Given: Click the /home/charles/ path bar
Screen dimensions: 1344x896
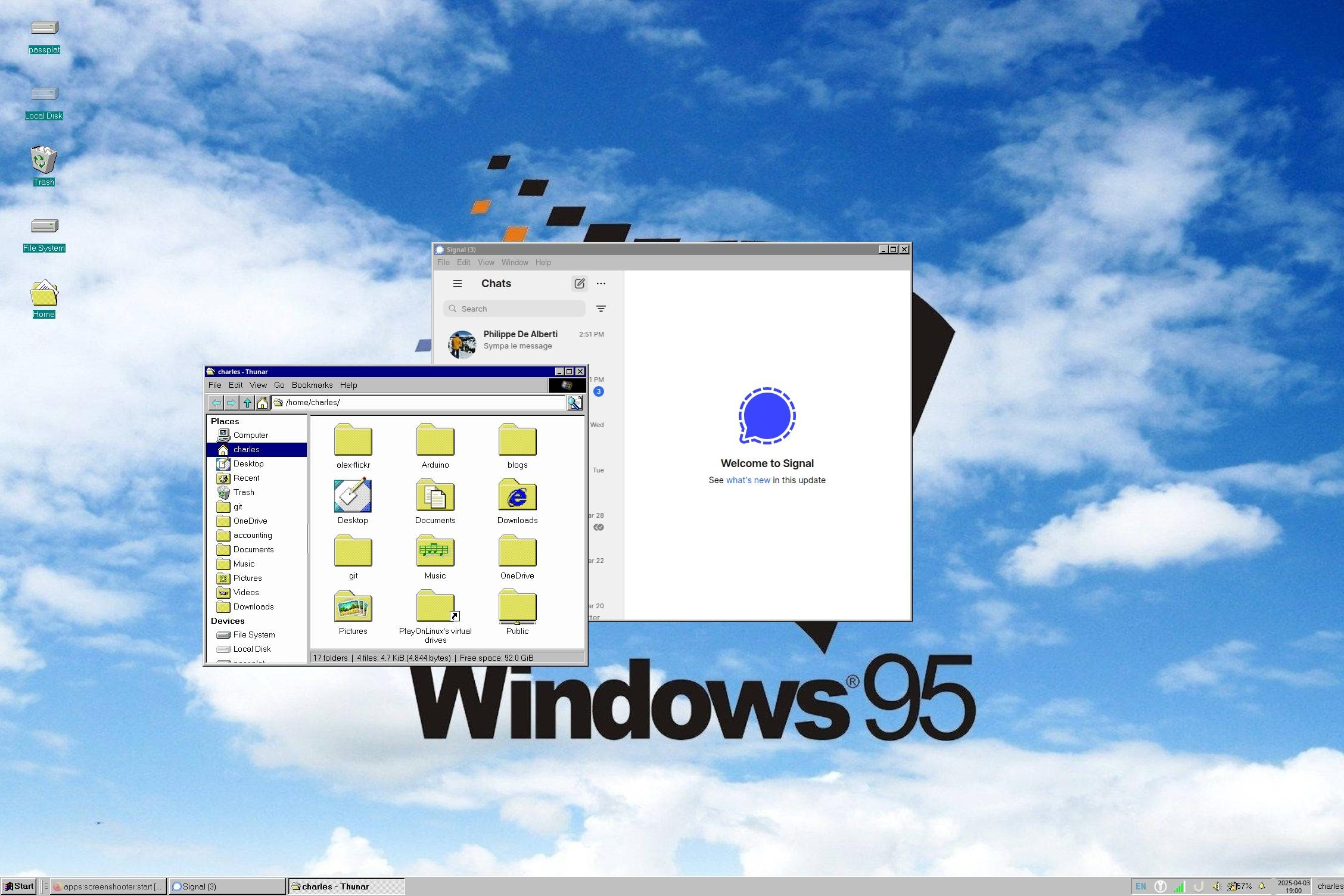Looking at the screenshot, I should coord(418,403).
